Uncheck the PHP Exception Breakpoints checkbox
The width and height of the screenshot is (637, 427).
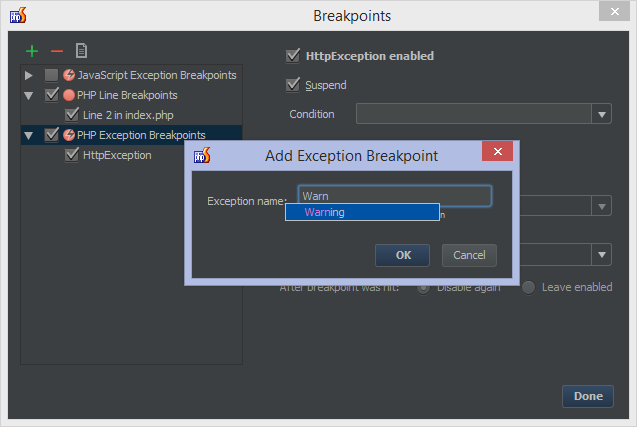[52, 135]
